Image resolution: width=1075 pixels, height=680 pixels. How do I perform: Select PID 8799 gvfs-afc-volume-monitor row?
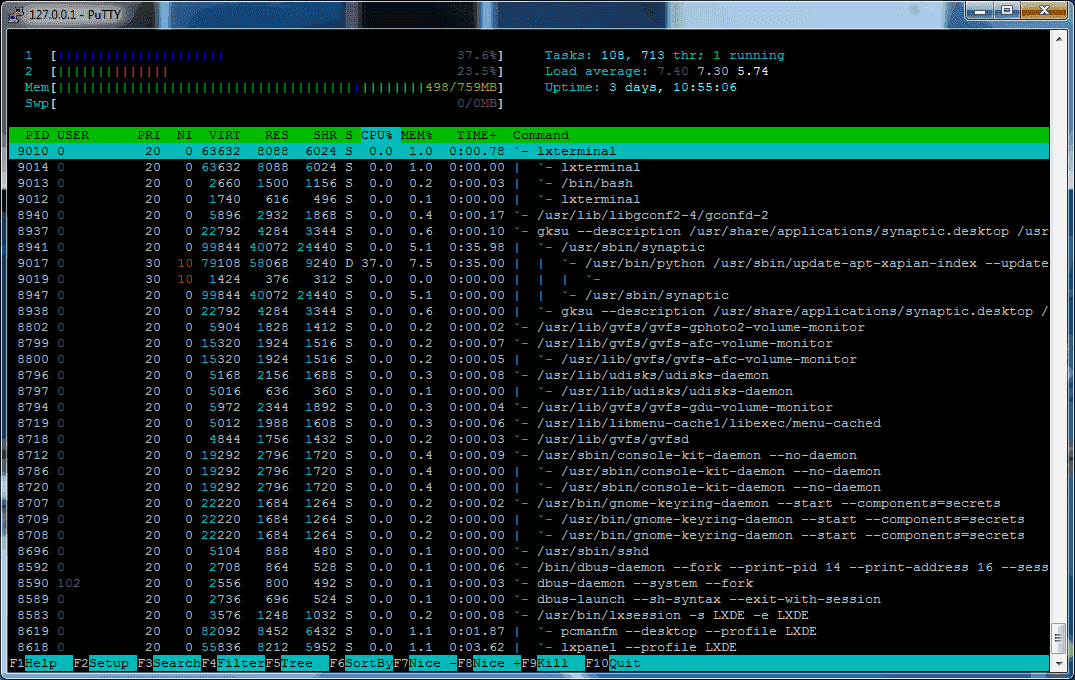click(529, 343)
